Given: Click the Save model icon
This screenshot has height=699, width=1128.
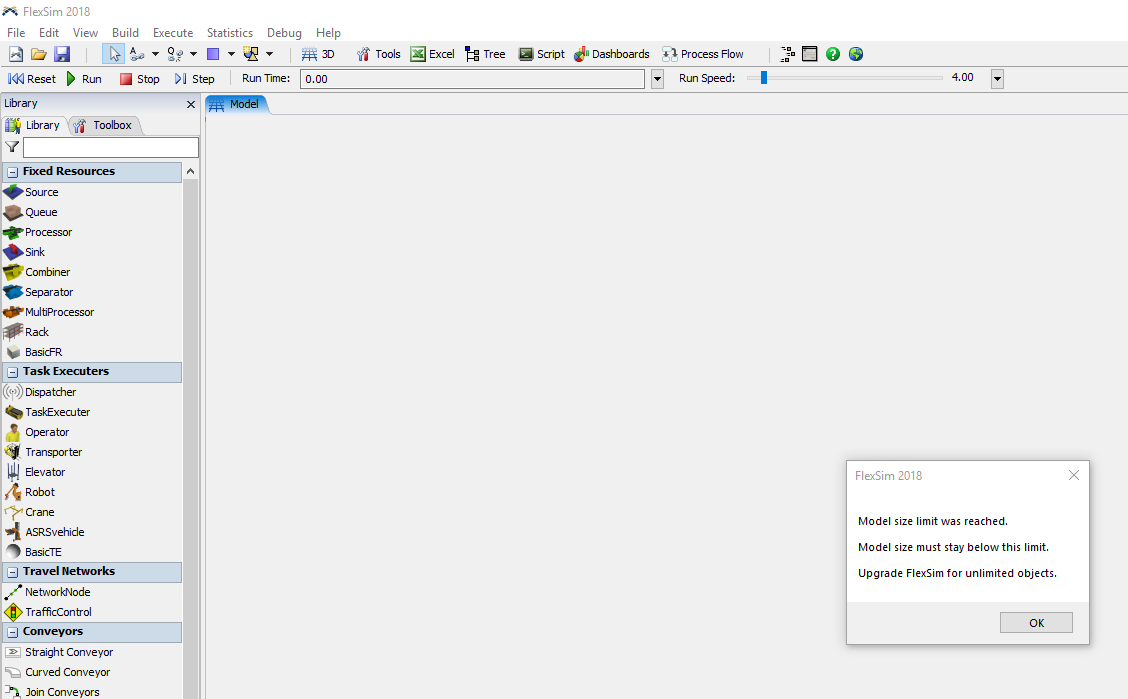Looking at the screenshot, I should (x=62, y=54).
